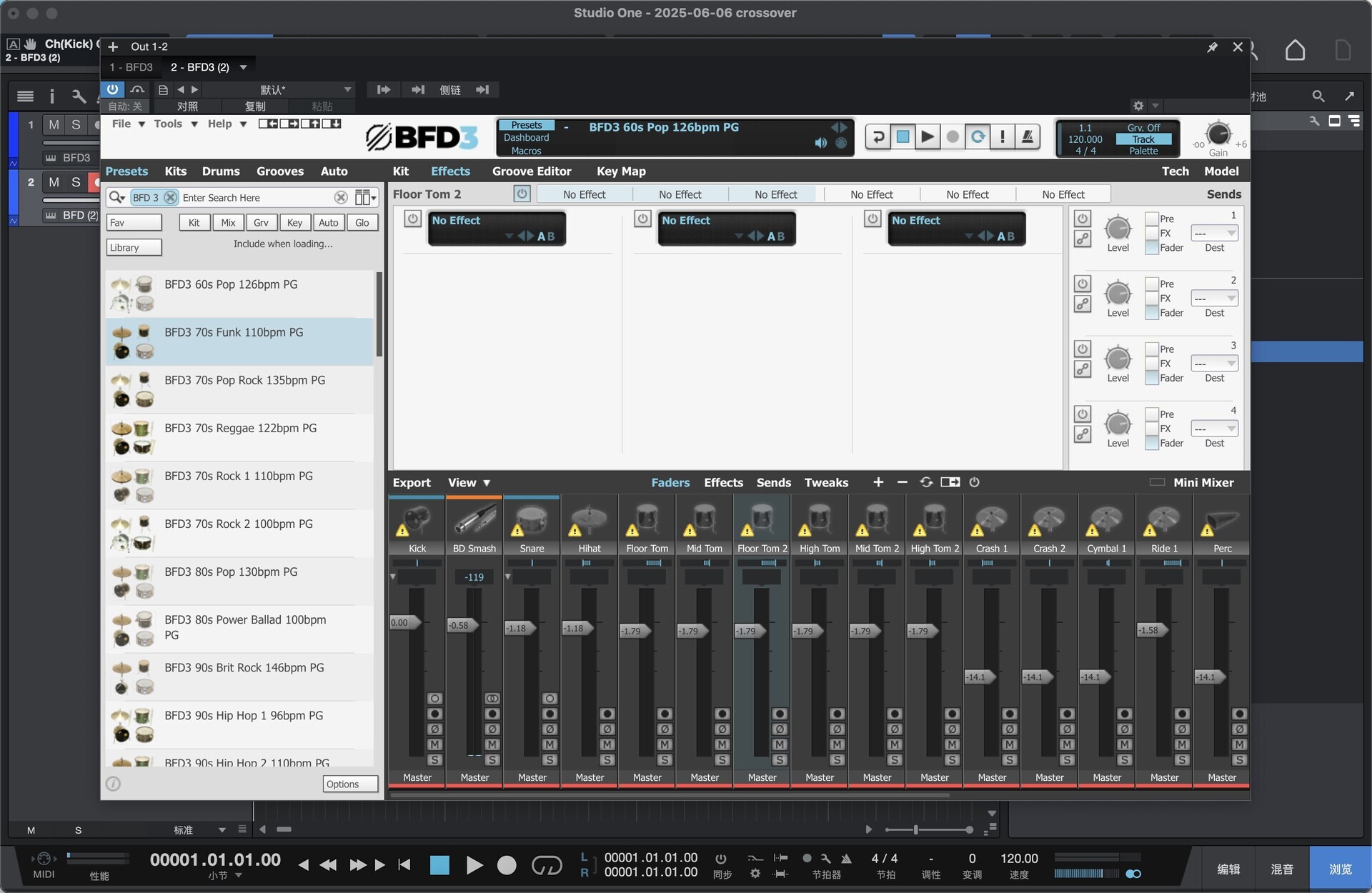Click the BFD3 panic exclamation button
Image resolution: width=1372 pixels, height=893 pixels.
pyautogui.click(x=1003, y=136)
